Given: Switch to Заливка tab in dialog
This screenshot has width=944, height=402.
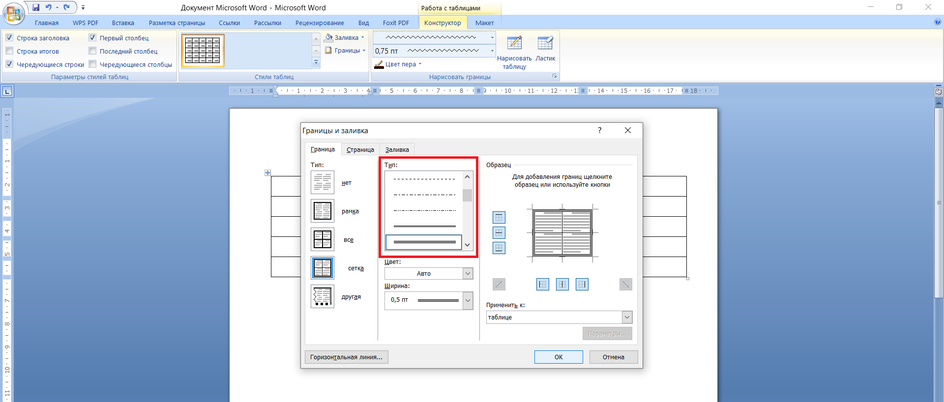Looking at the screenshot, I should tap(397, 149).
